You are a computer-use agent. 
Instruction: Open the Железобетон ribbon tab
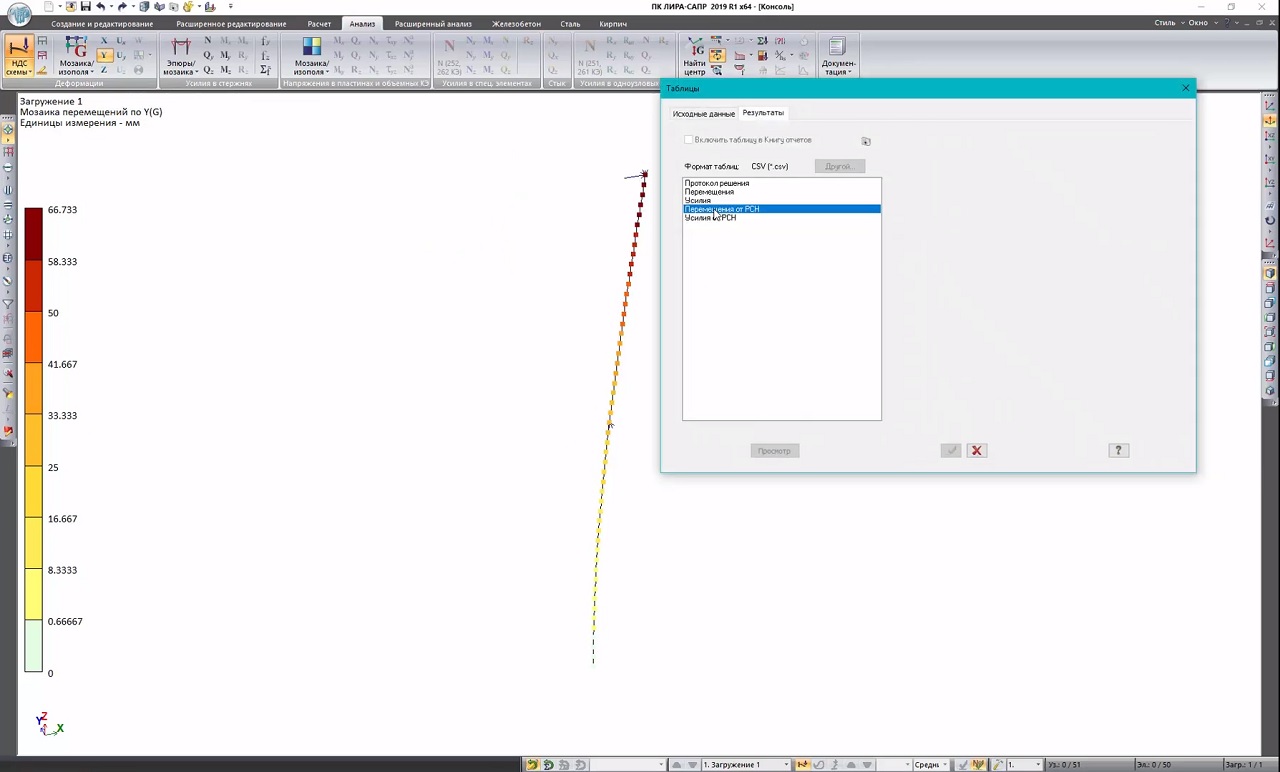(x=516, y=24)
